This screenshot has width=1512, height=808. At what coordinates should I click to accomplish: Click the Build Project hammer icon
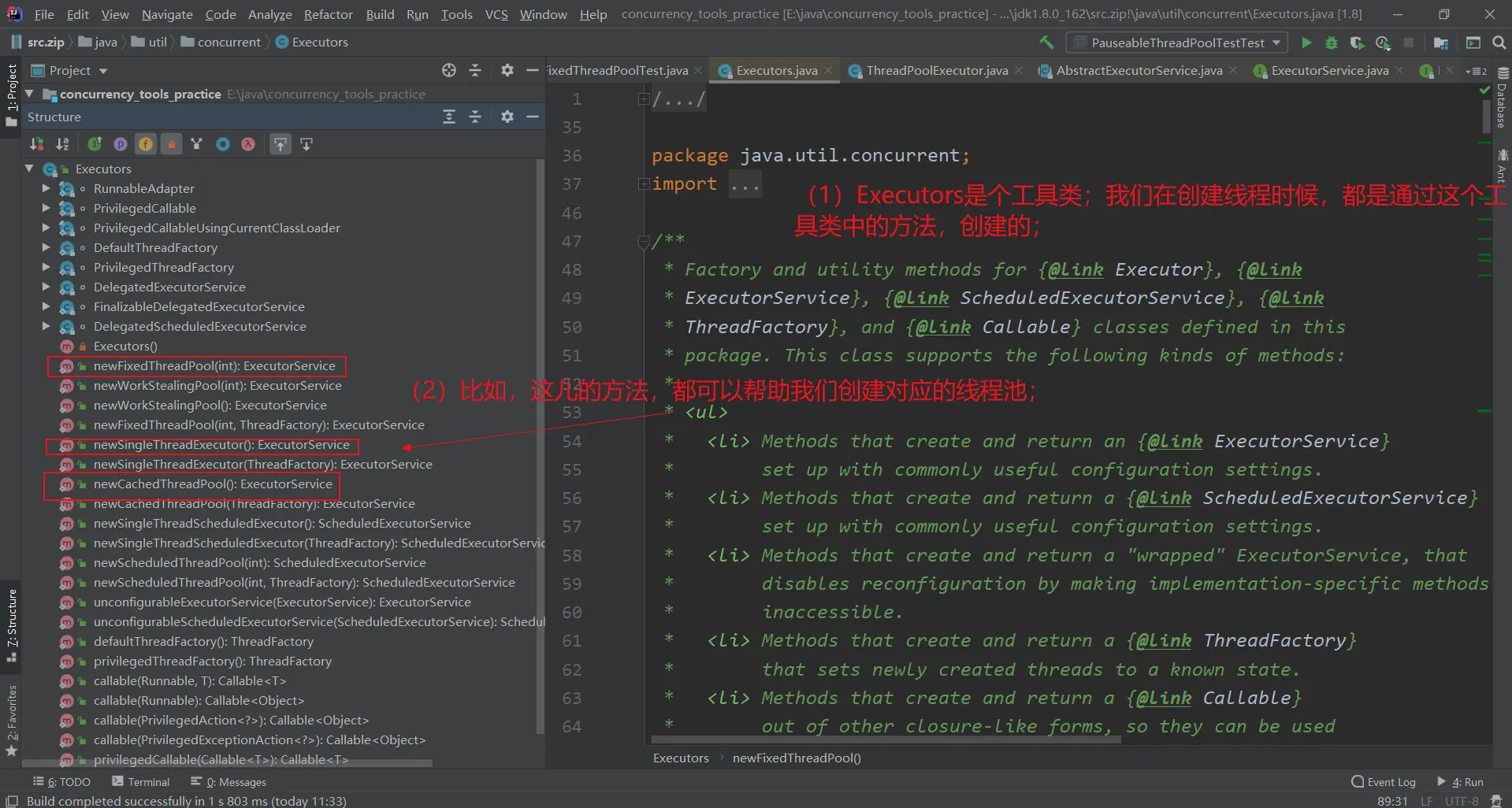tap(1046, 43)
